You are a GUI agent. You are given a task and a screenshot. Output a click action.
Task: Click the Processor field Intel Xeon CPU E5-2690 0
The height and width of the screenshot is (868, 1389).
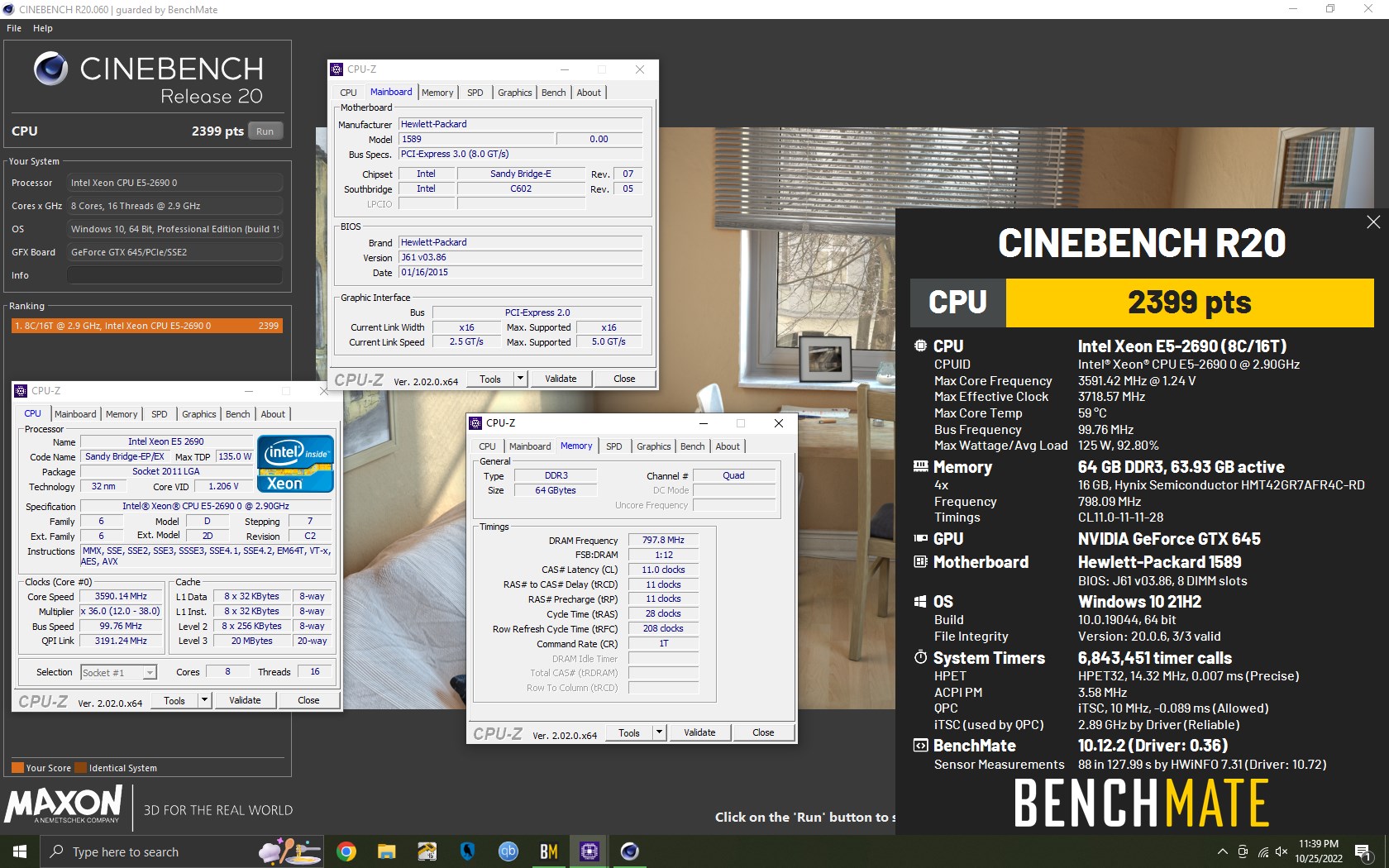tap(174, 183)
